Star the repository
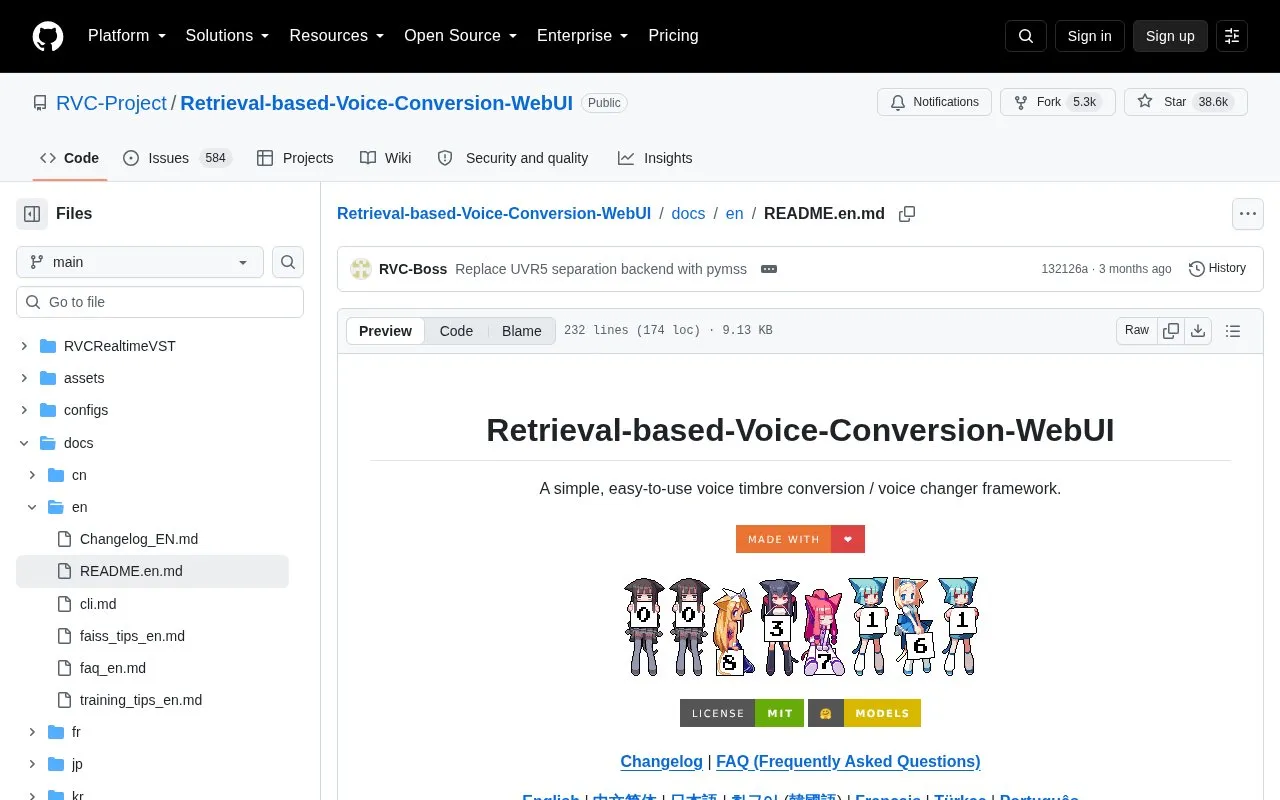 [1186, 102]
